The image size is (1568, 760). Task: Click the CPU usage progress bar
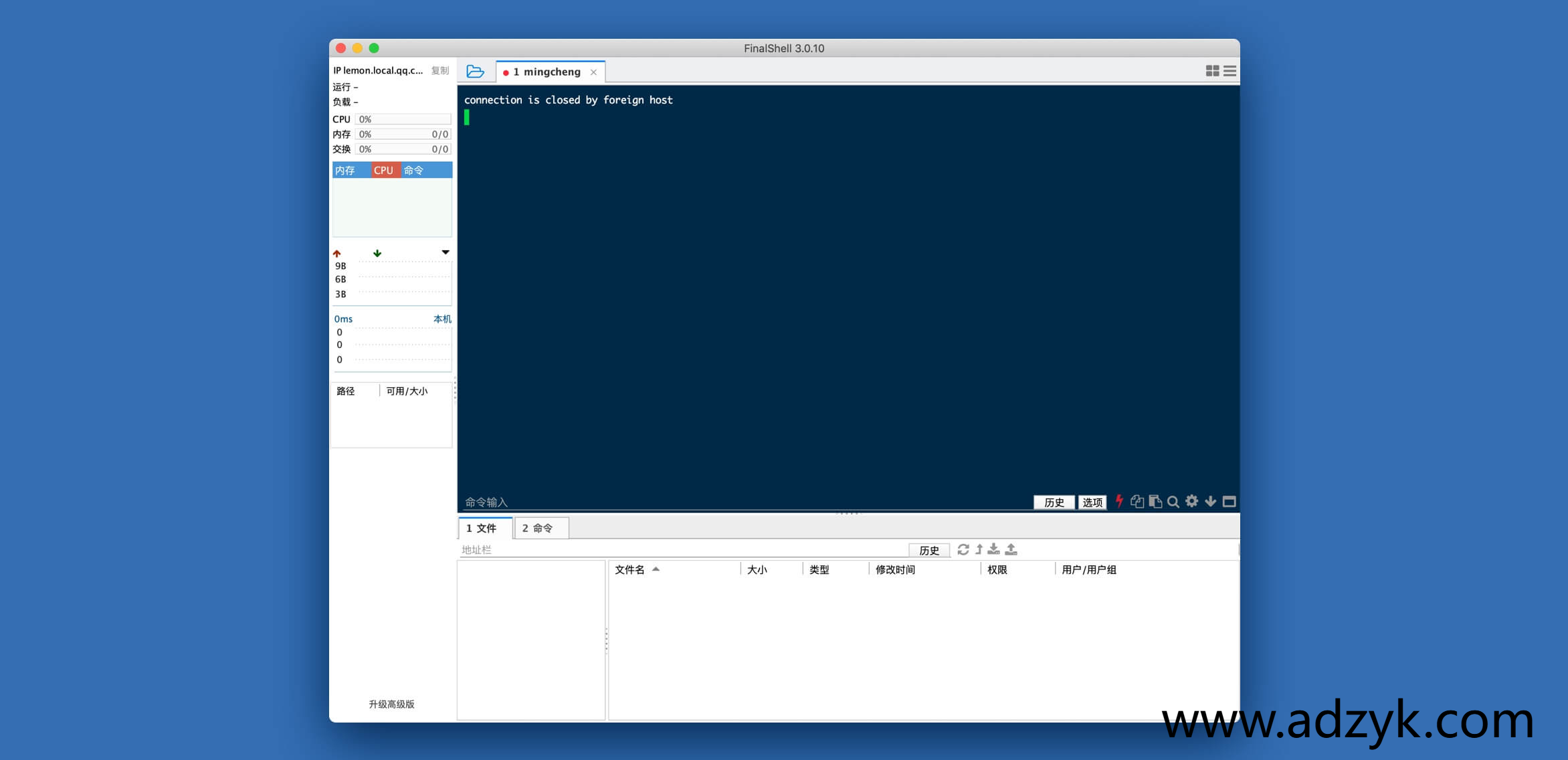[403, 118]
